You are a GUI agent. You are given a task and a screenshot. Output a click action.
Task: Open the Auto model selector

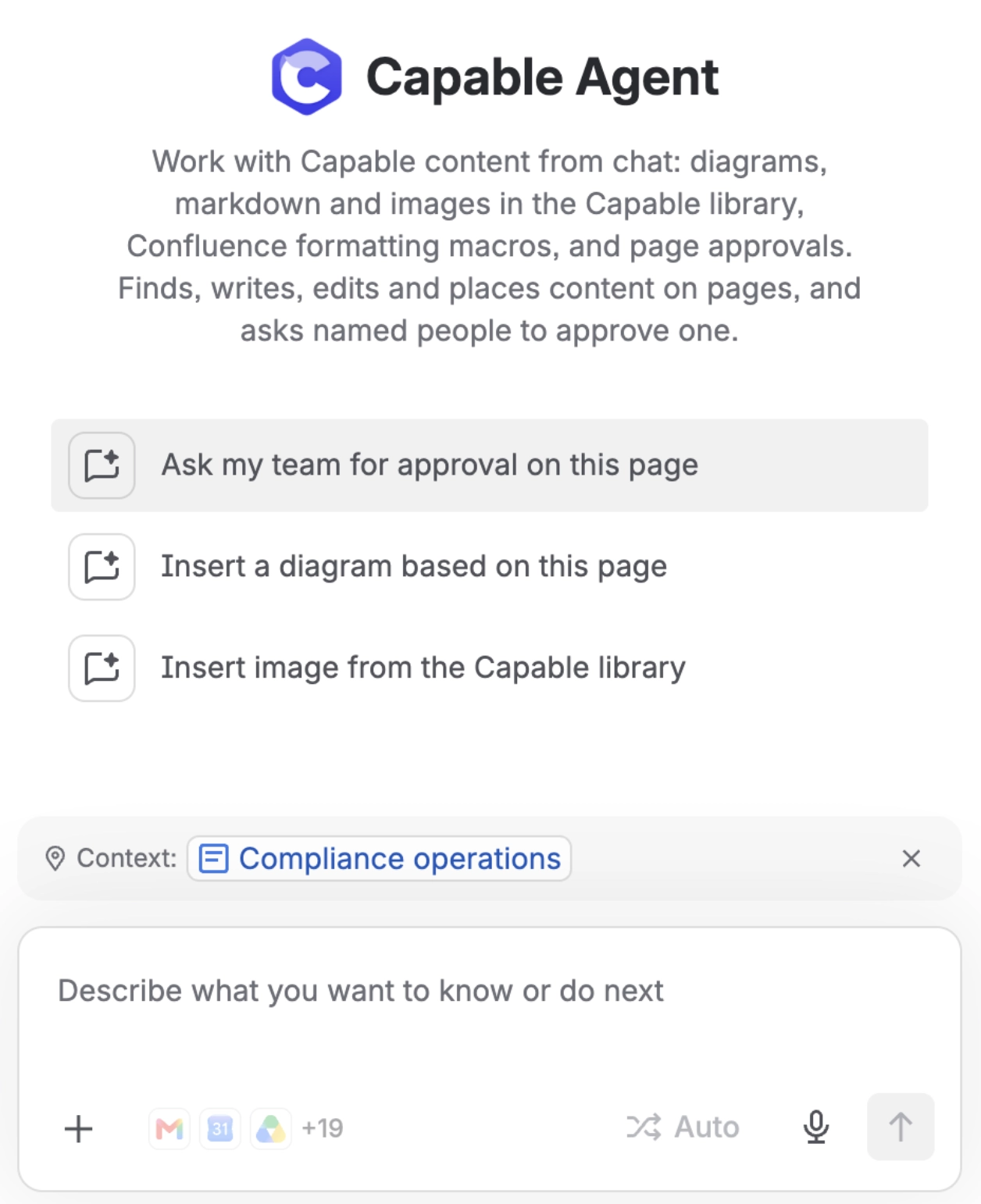pyautogui.click(x=683, y=1127)
